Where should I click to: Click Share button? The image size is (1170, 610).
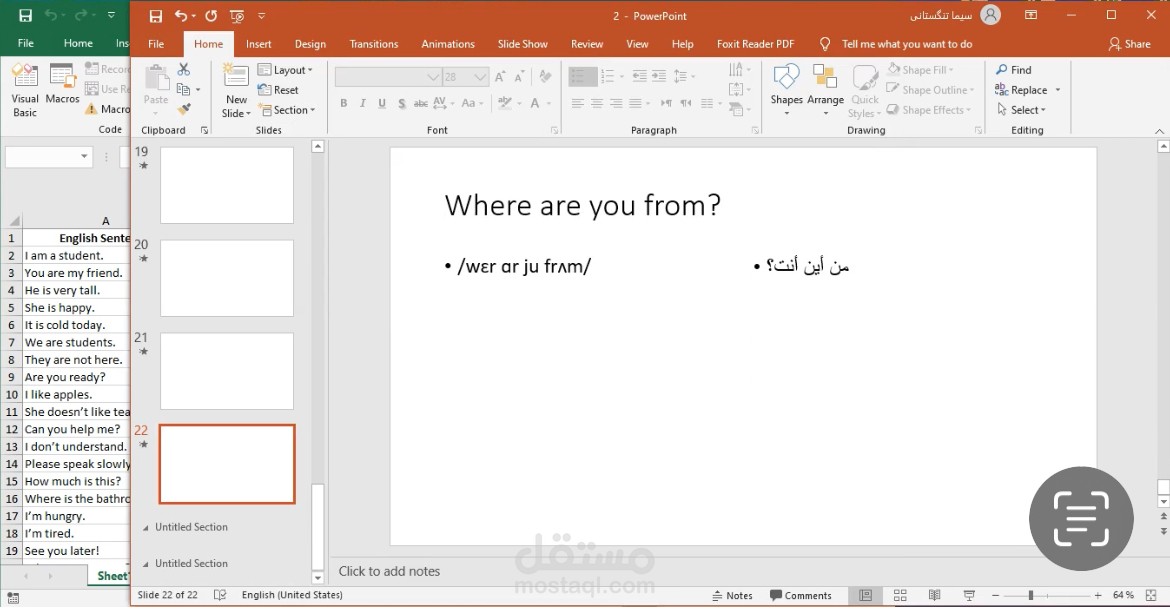1129,44
